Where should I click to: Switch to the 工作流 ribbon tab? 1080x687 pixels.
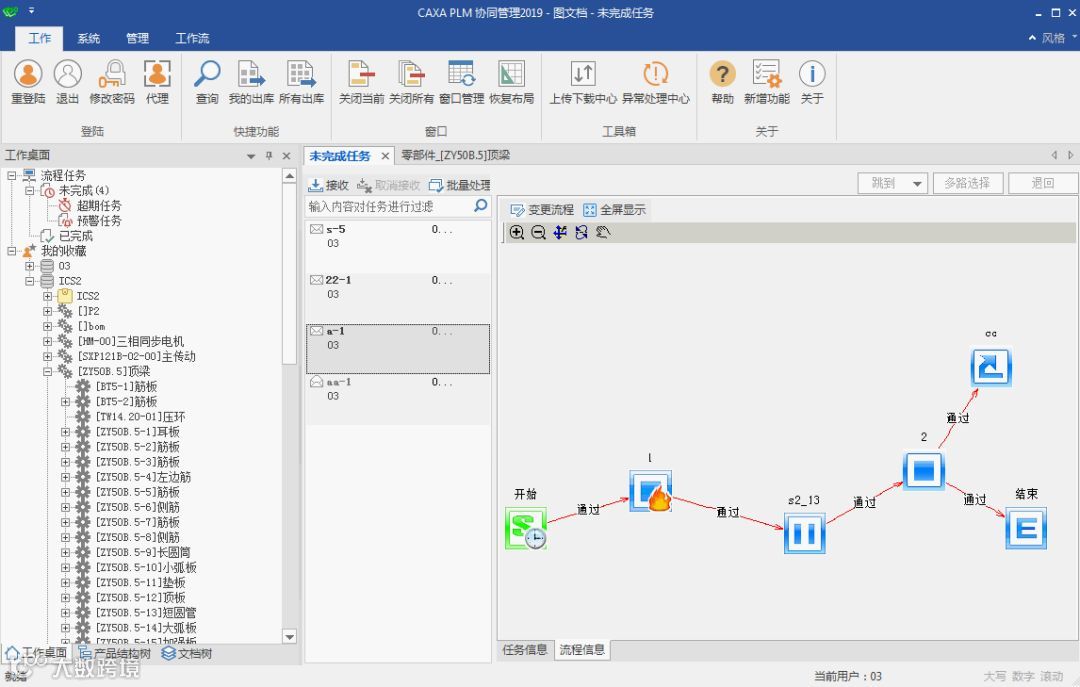pos(192,39)
